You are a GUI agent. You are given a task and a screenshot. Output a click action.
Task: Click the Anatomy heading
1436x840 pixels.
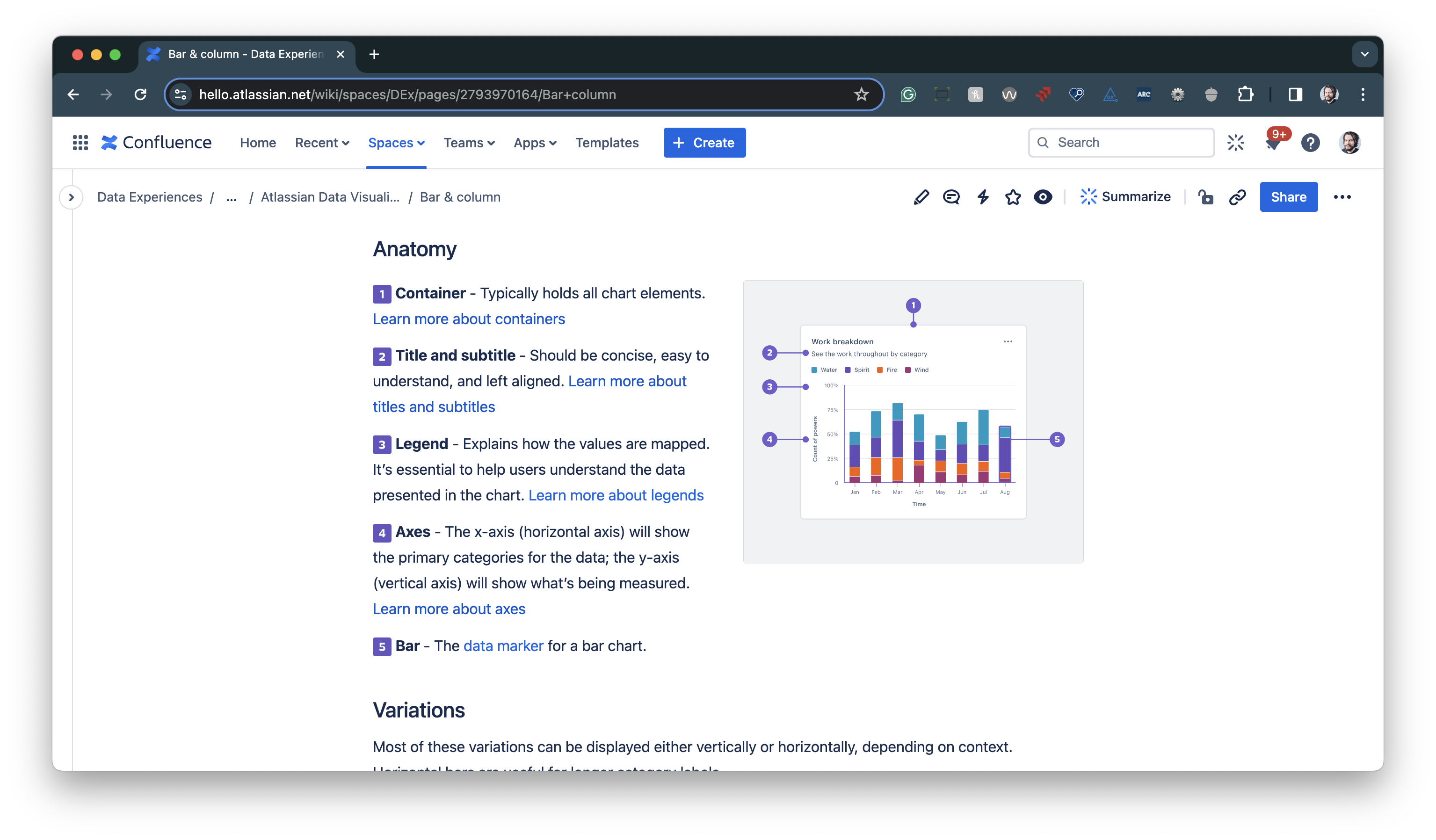(414, 250)
